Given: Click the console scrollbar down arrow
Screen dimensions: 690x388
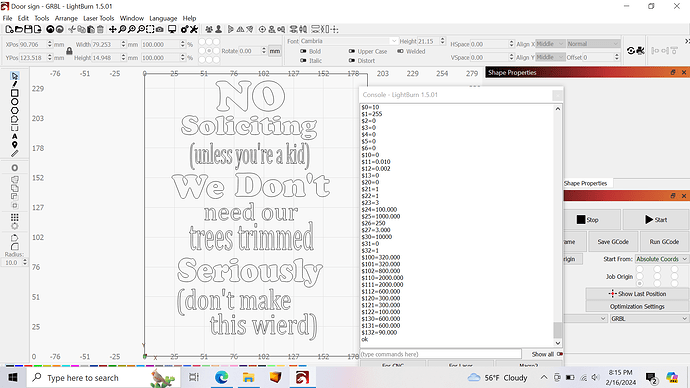Looking at the screenshot, I should point(558,343).
